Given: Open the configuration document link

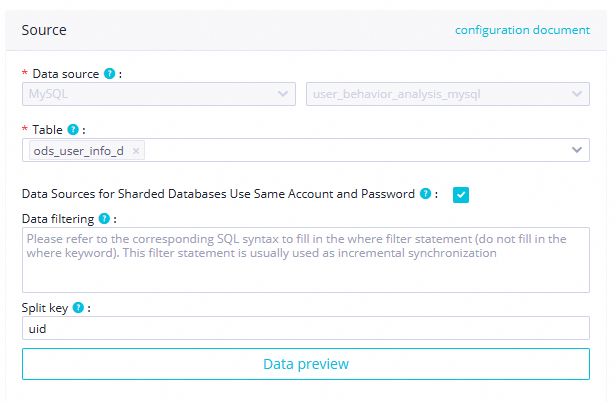Looking at the screenshot, I should [x=522, y=30].
